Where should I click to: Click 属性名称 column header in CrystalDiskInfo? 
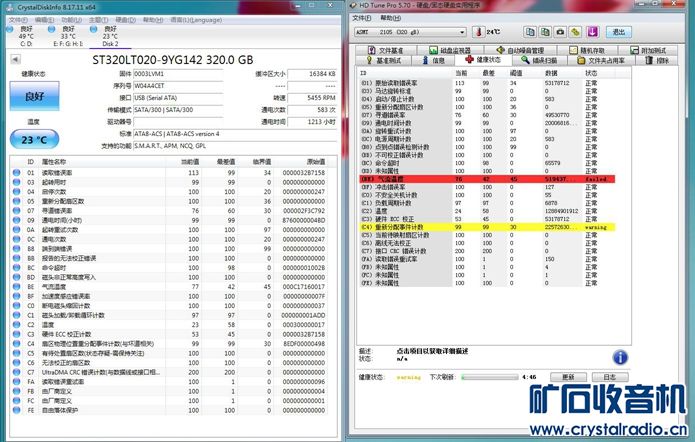[x=54, y=162]
